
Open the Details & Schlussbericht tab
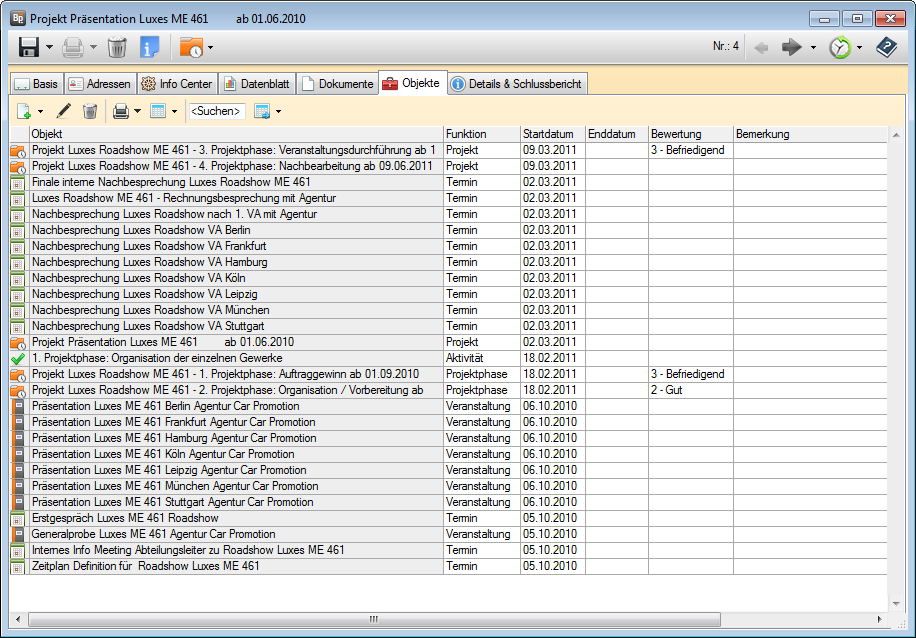click(516, 84)
